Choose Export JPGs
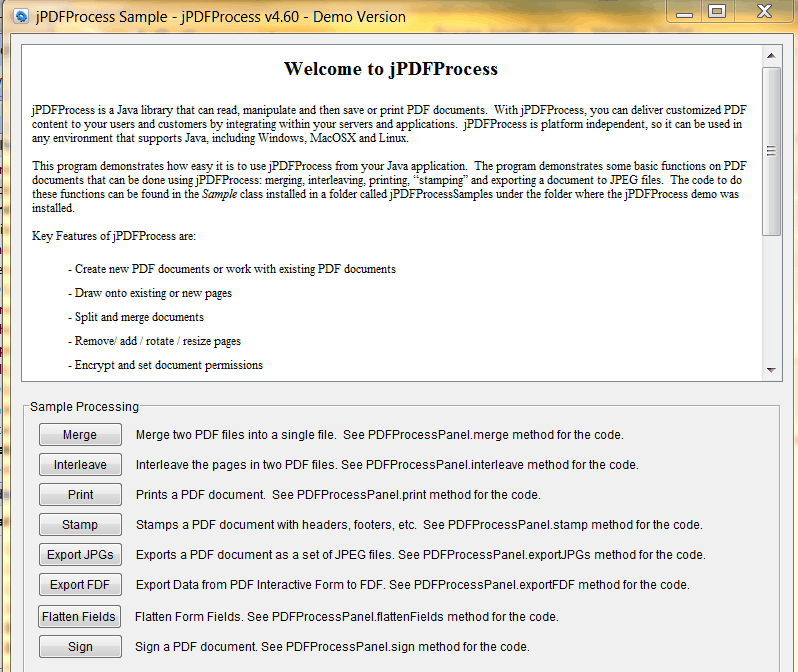The image size is (798, 672). pyautogui.click(x=80, y=554)
